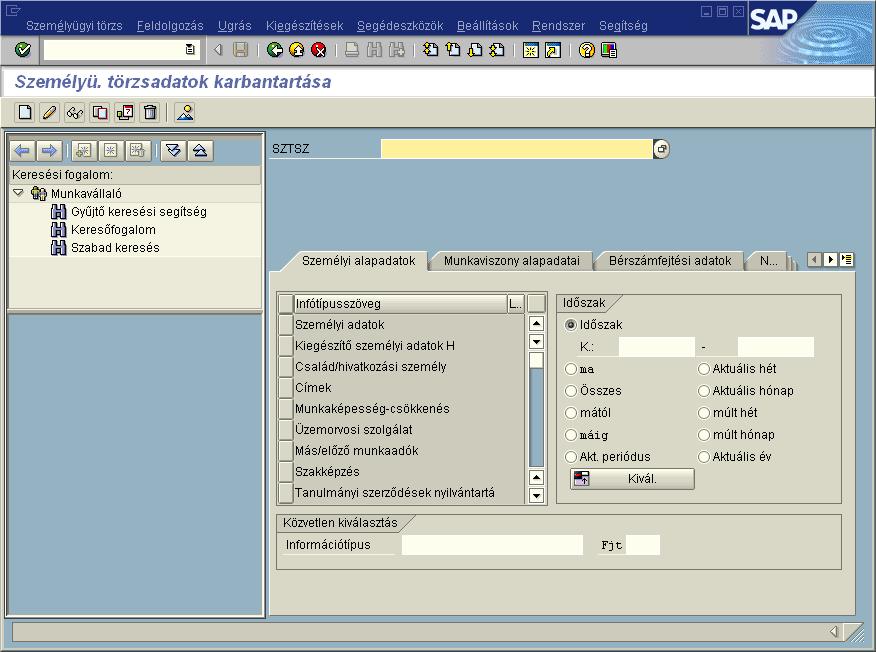Click the previous page icon
Viewport: 876px width, 652px height.
click(453, 50)
